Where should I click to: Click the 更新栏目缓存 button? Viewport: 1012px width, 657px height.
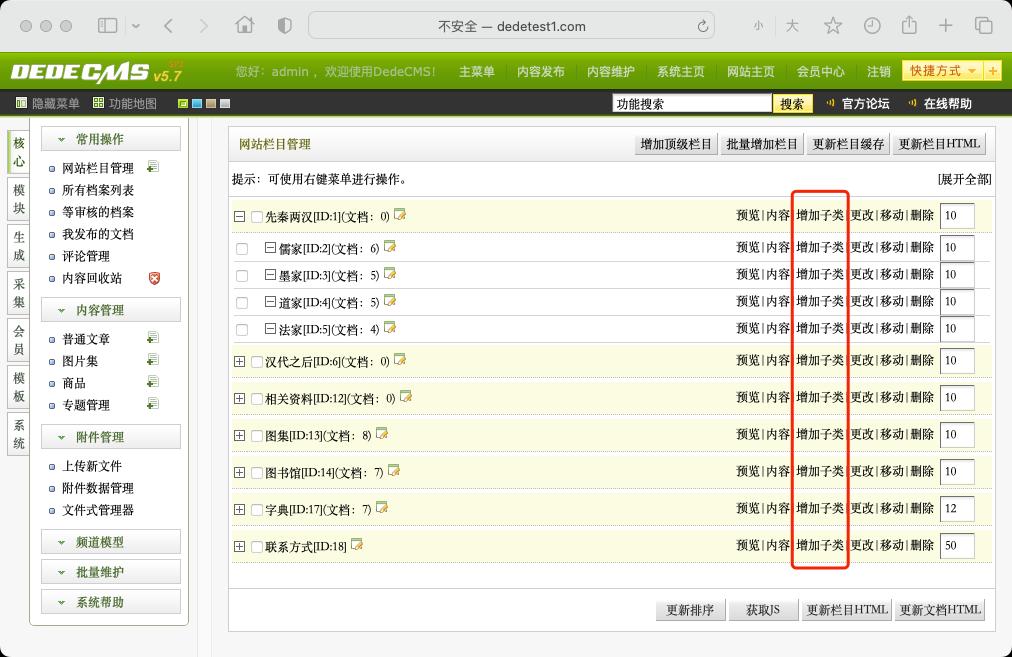[848, 144]
